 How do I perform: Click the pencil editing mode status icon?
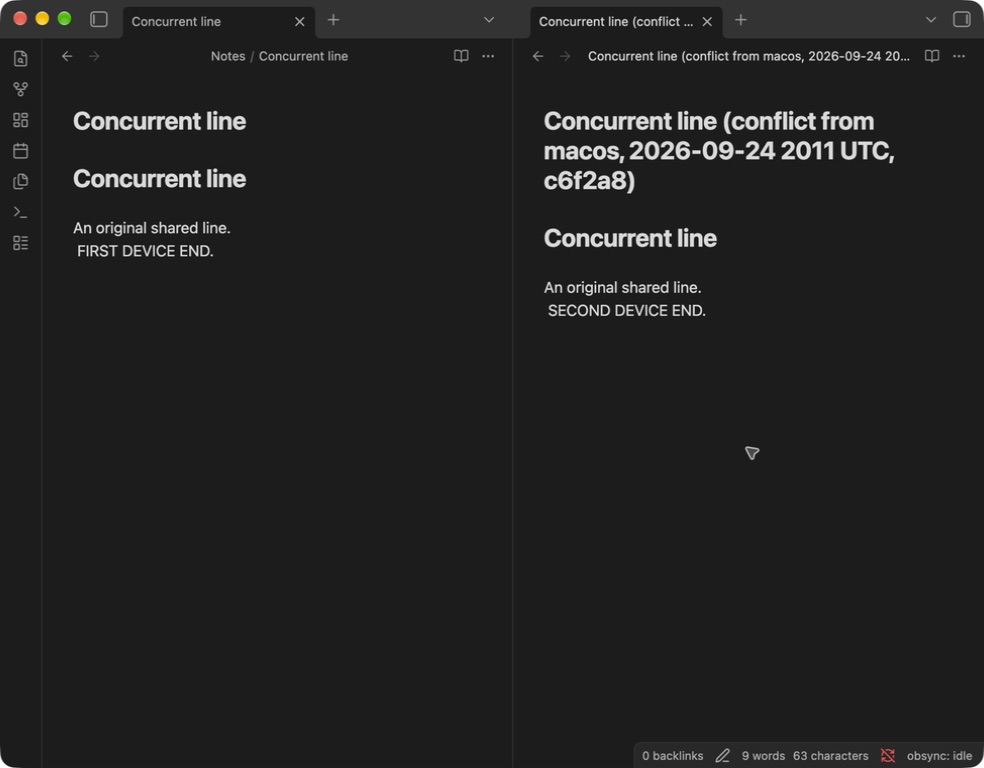tap(722, 756)
